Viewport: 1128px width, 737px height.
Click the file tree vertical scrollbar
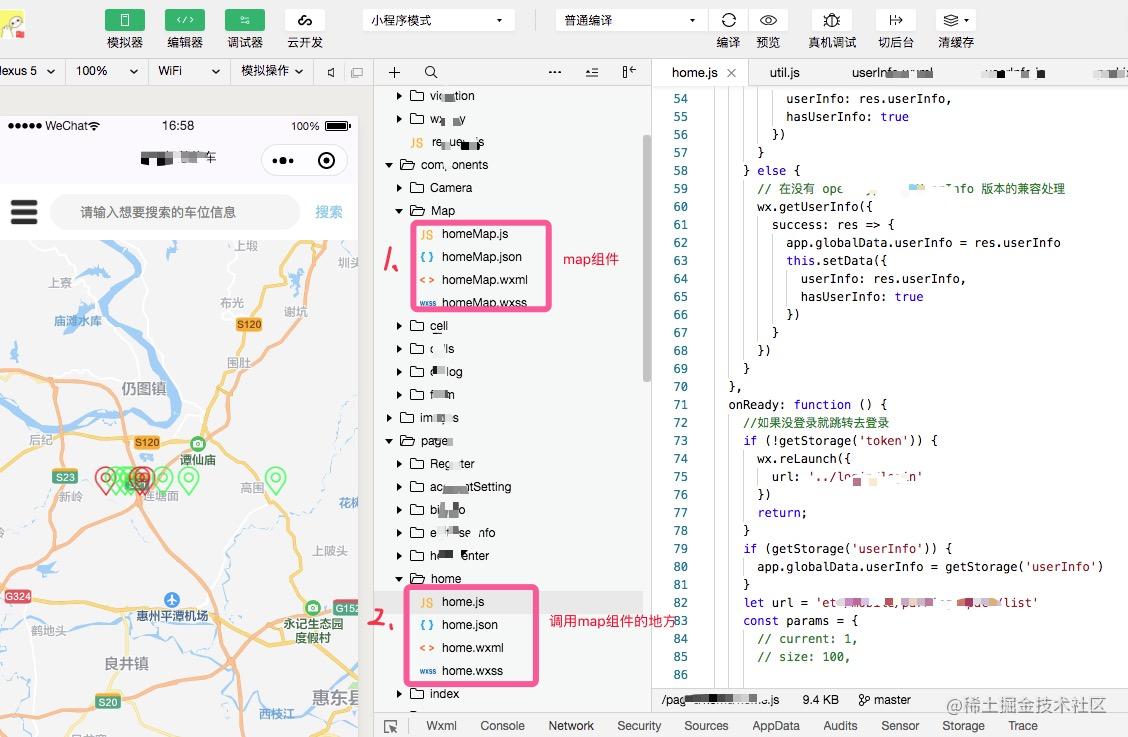(x=647, y=258)
